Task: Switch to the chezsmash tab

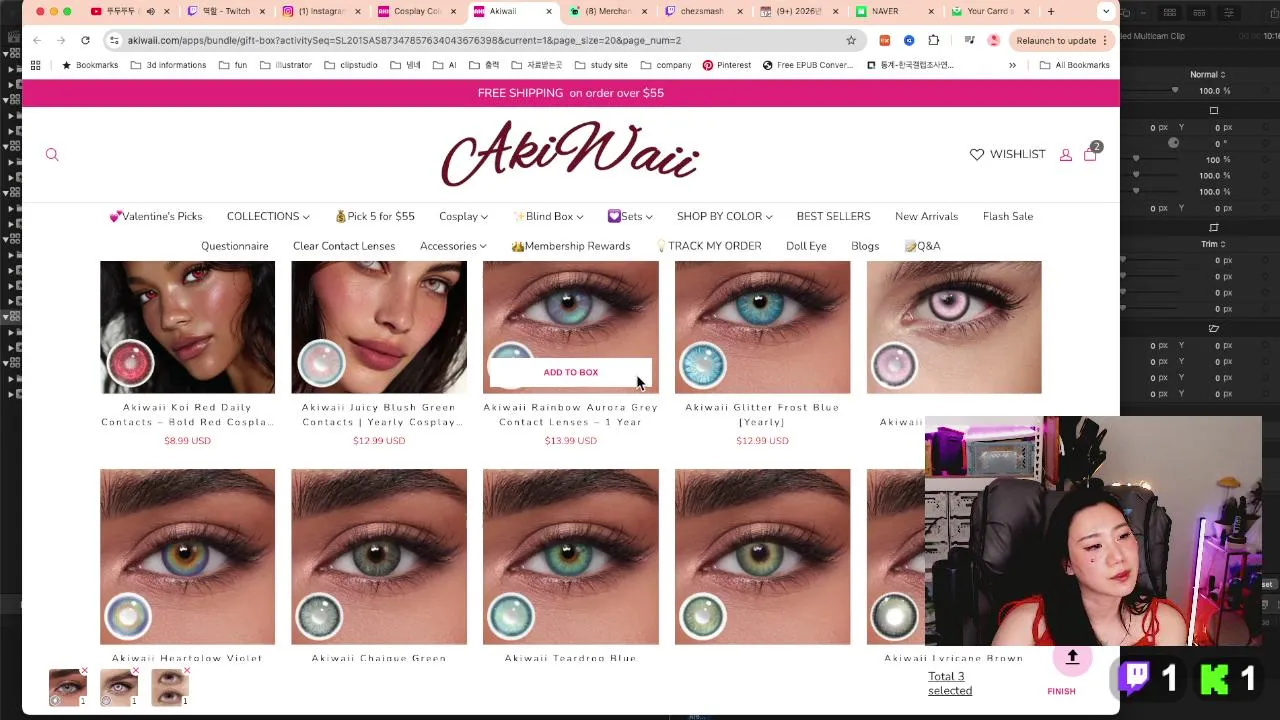Action: tap(703, 11)
